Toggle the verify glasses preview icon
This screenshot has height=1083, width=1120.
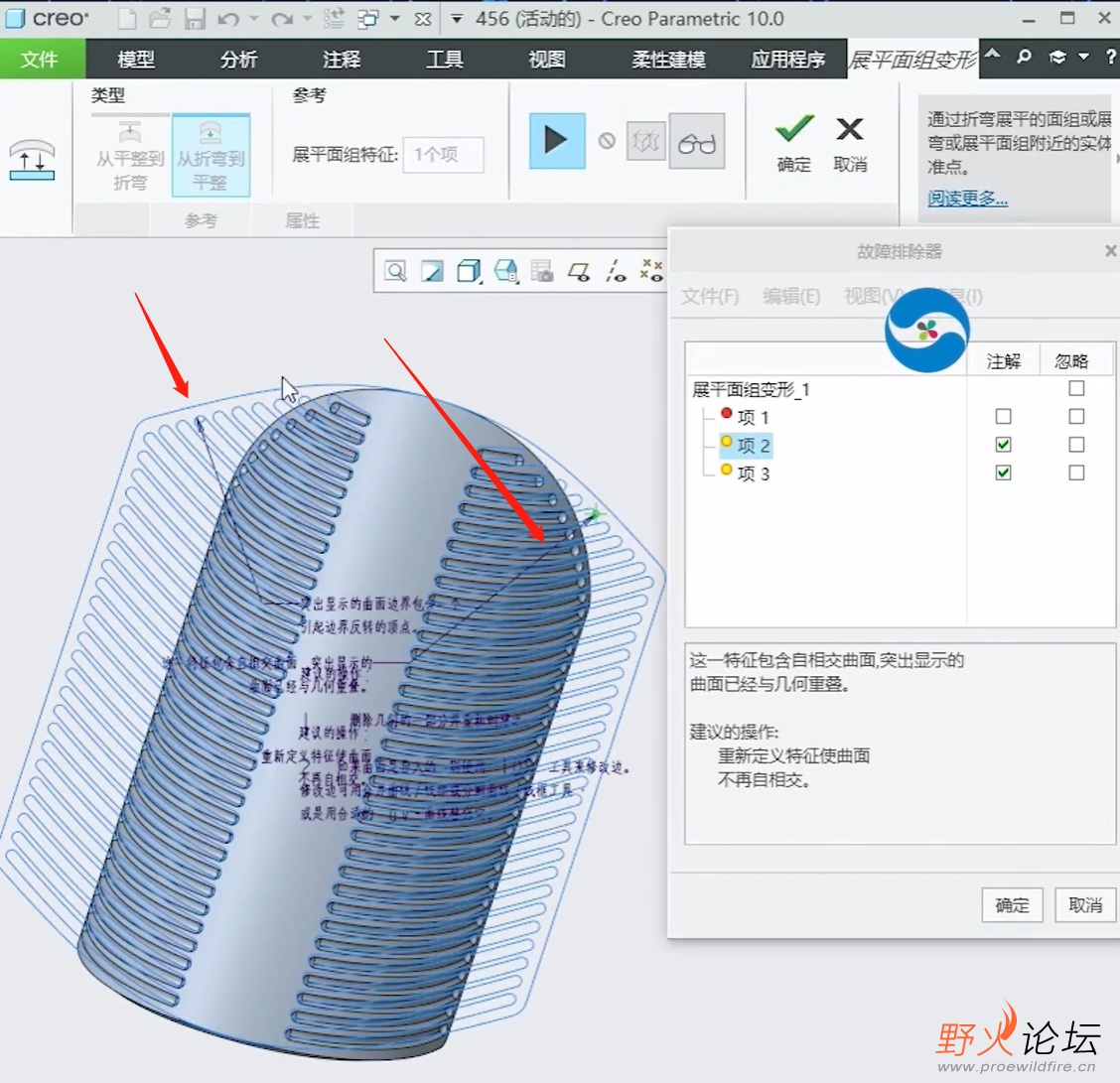(x=697, y=141)
